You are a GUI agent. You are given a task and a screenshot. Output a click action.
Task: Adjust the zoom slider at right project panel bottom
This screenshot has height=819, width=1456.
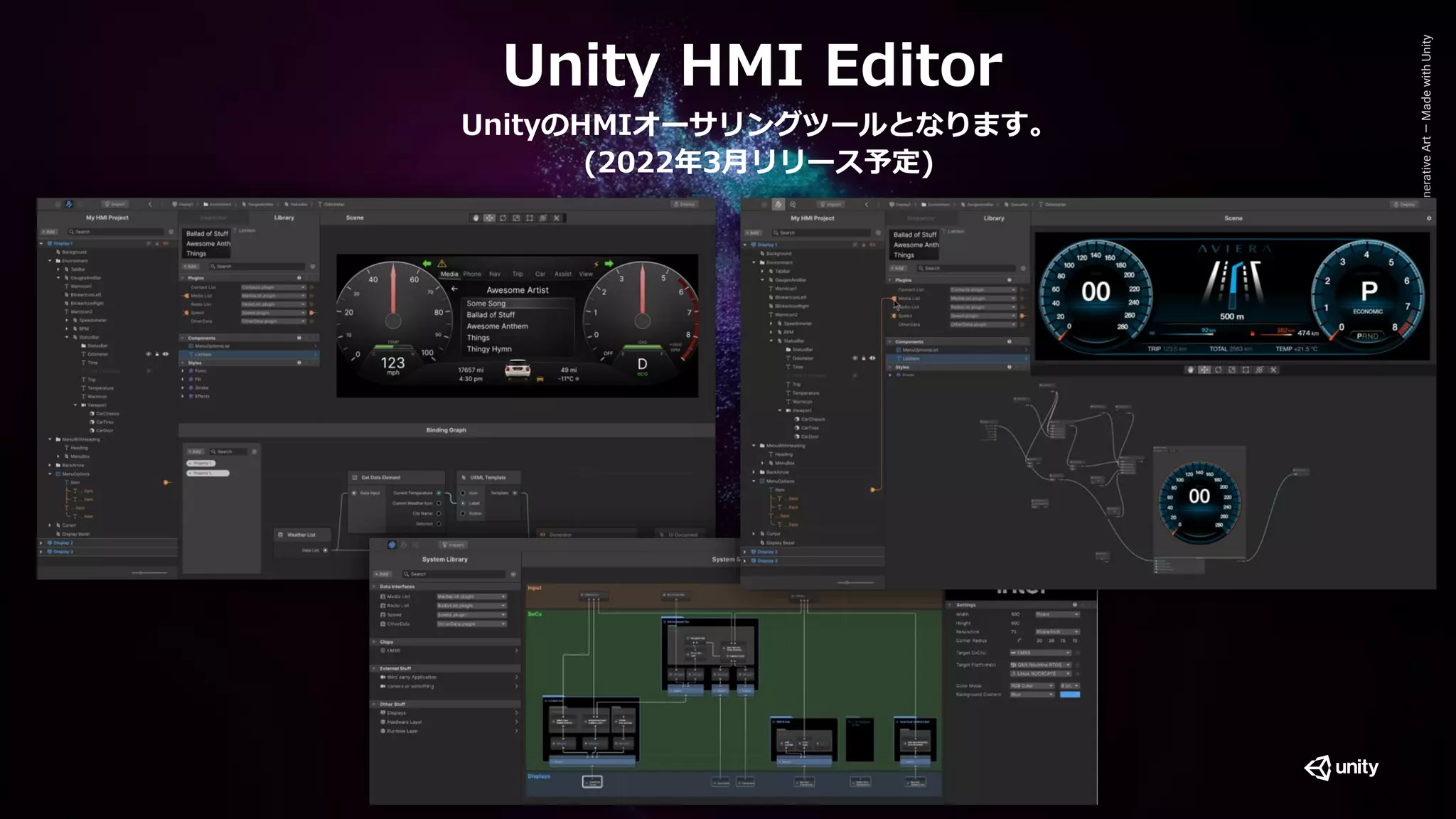pyautogui.click(x=856, y=582)
